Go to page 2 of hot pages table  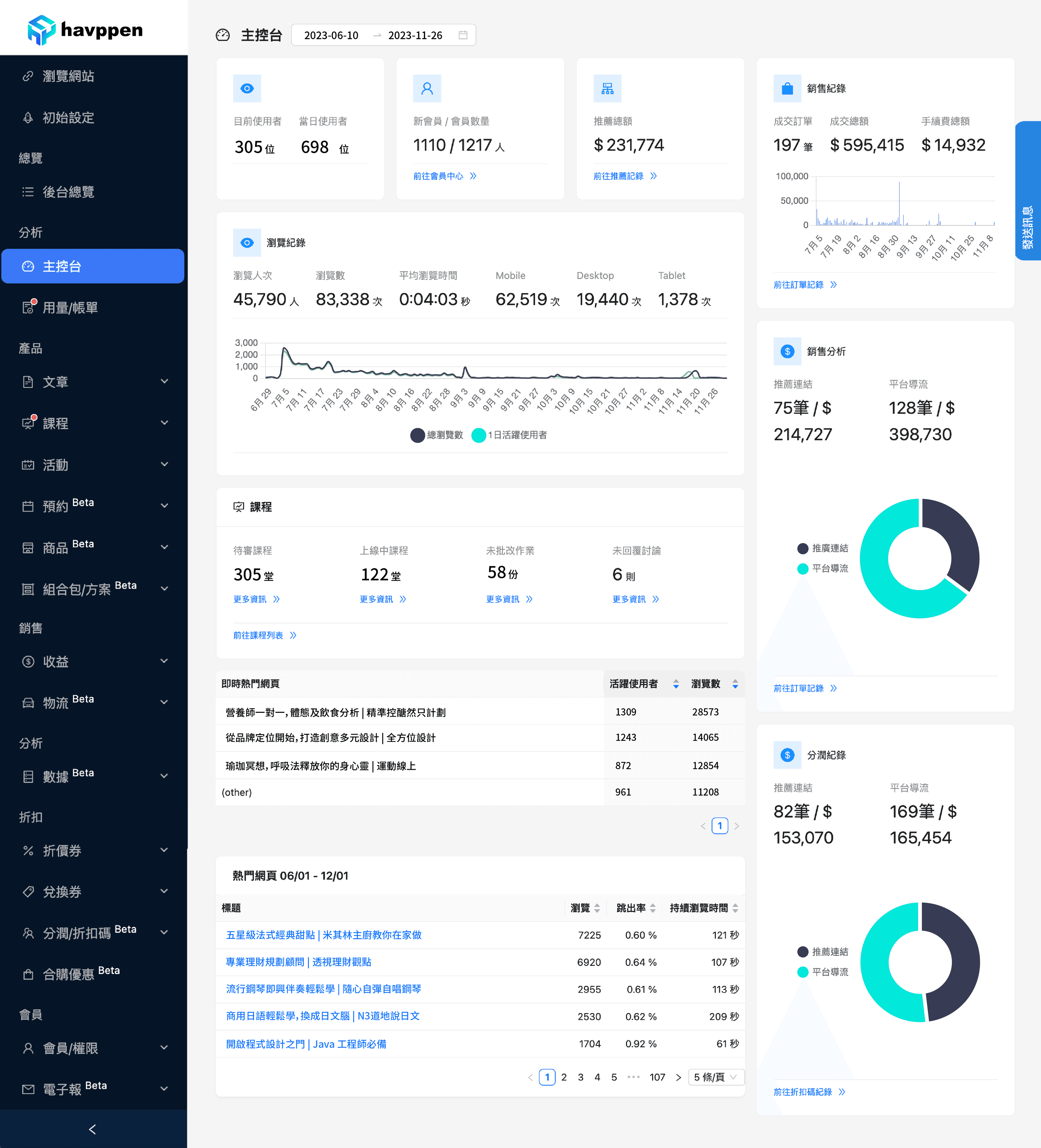pyautogui.click(x=564, y=1078)
